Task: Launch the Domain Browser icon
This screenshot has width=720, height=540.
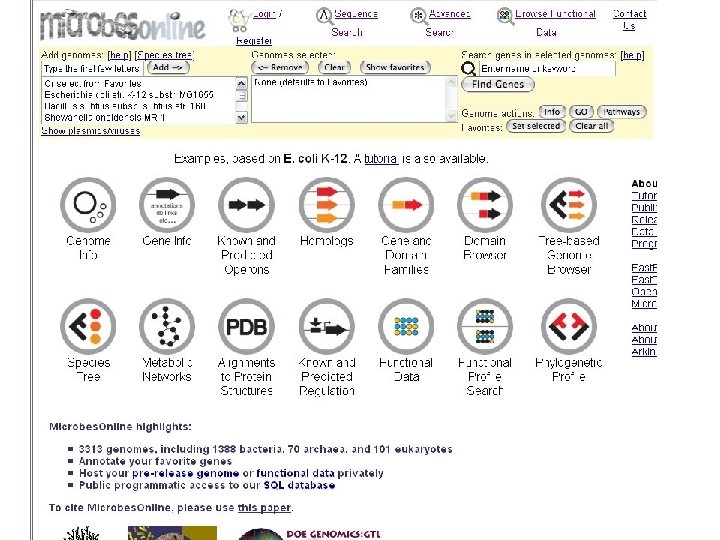Action: click(x=485, y=205)
